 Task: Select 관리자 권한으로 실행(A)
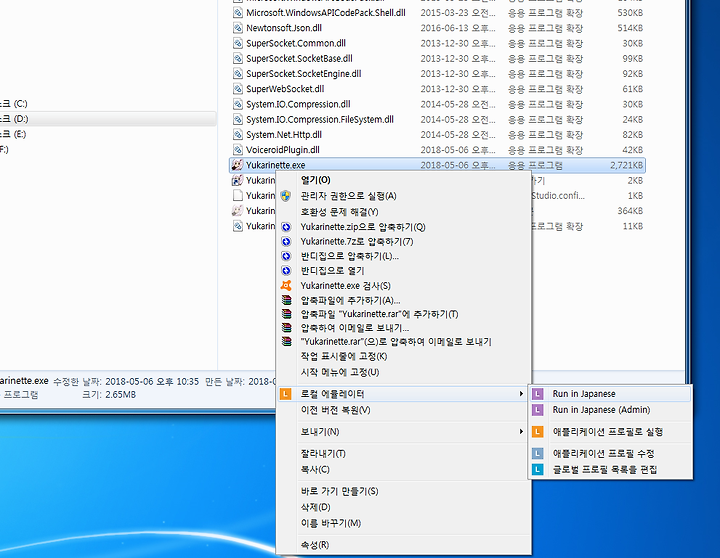pyautogui.click(x=404, y=196)
